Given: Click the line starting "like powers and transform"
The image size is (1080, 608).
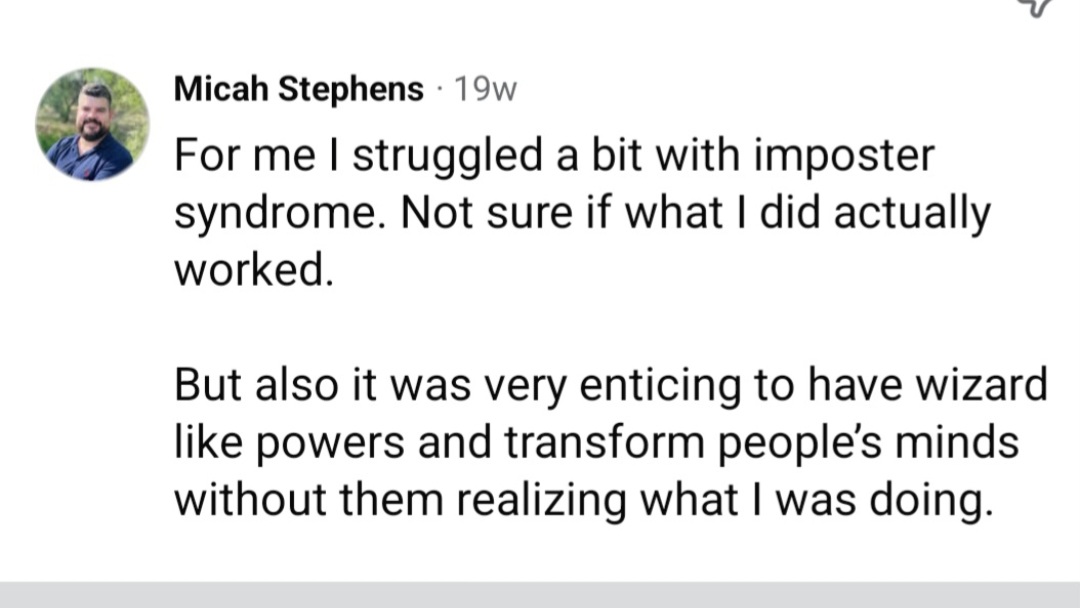Looking at the screenshot, I should pyautogui.click(x=596, y=441).
